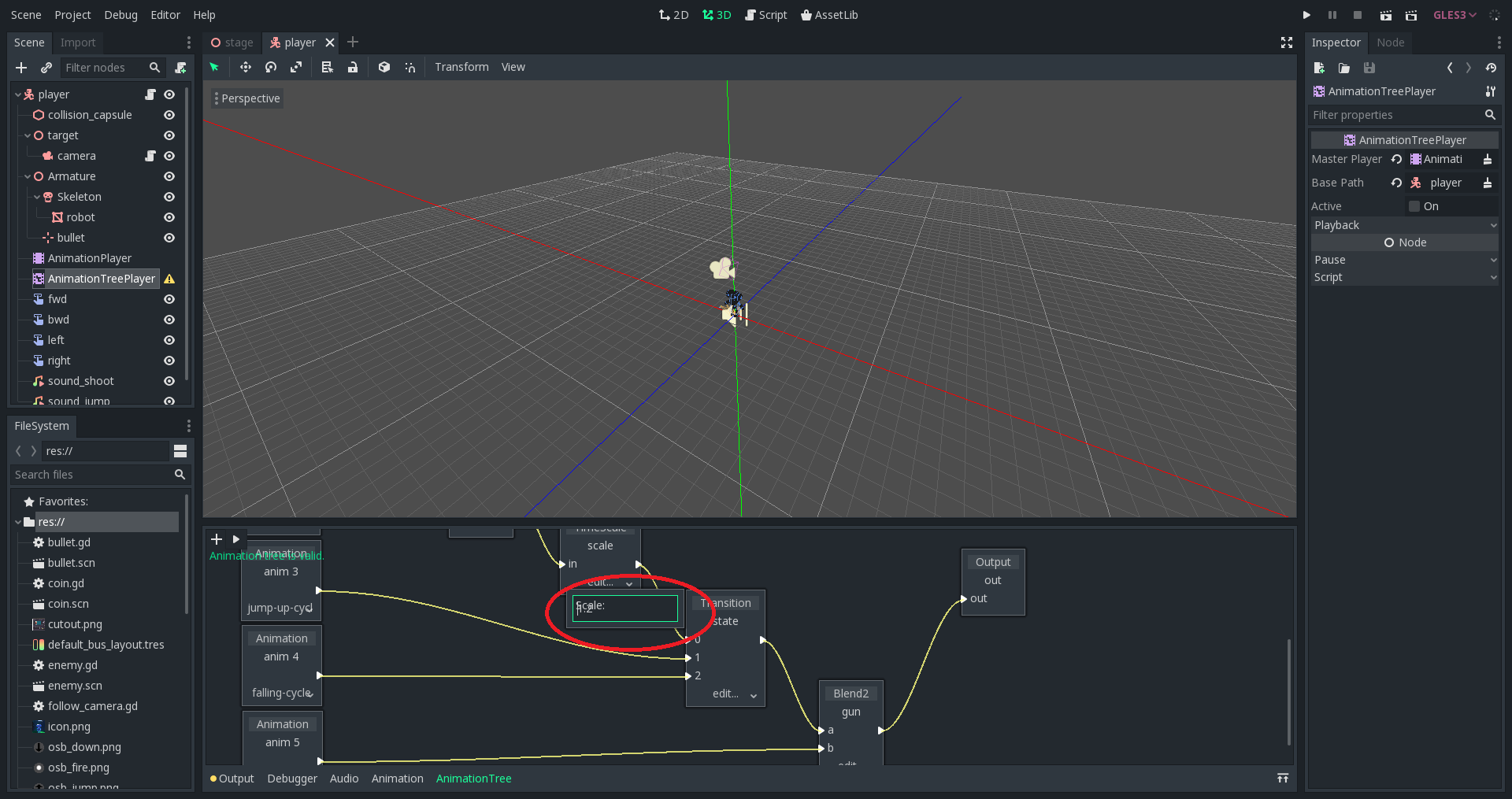Select the Move tool in the 3D viewport
The height and width of the screenshot is (799, 1512).
point(246,67)
